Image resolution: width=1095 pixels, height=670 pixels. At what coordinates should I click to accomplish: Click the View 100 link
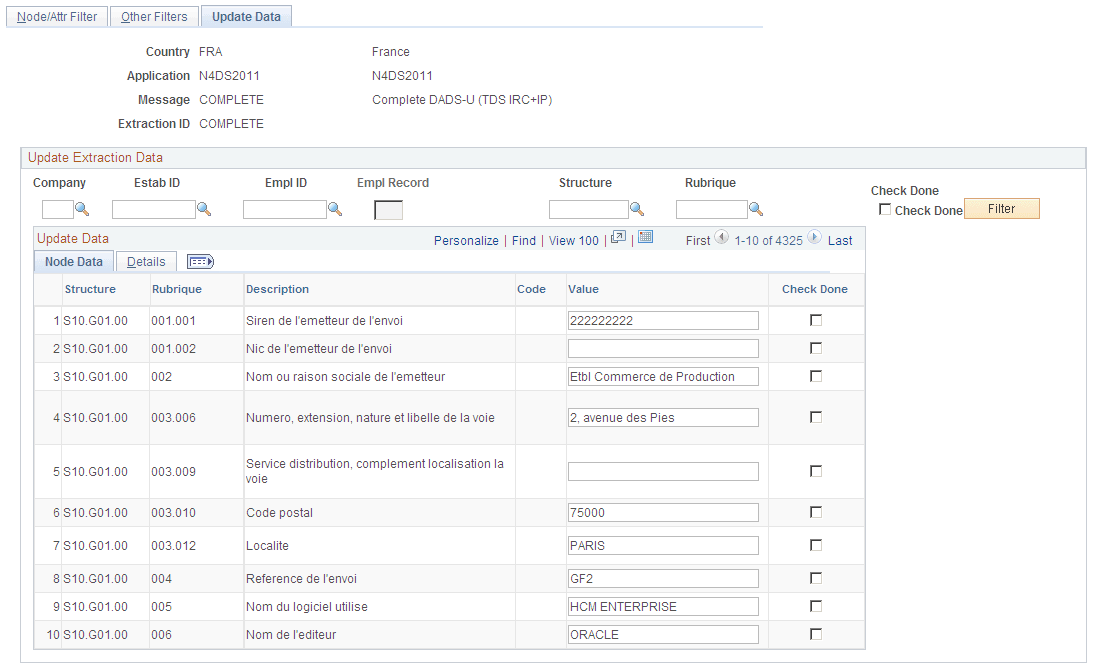[573, 240]
